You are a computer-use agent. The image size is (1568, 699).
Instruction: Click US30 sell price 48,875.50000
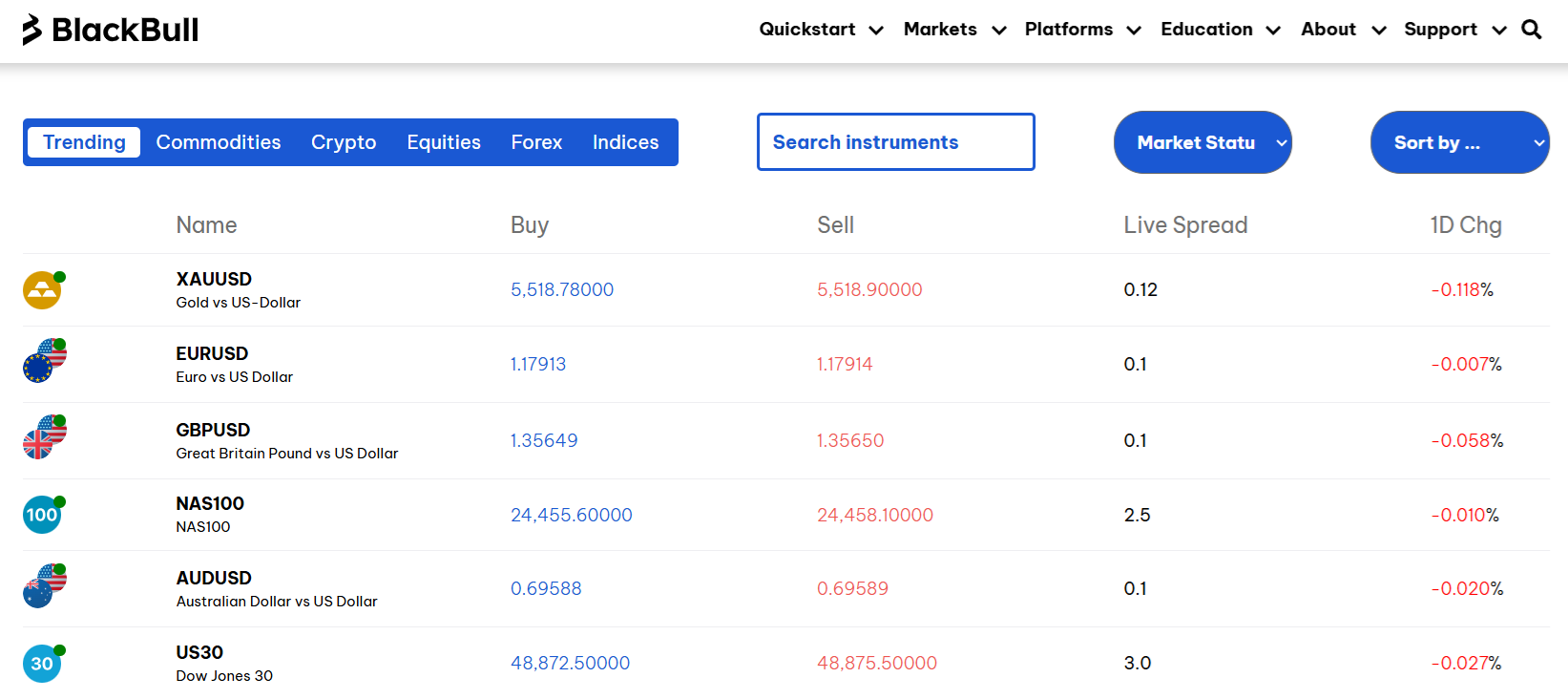click(x=877, y=663)
